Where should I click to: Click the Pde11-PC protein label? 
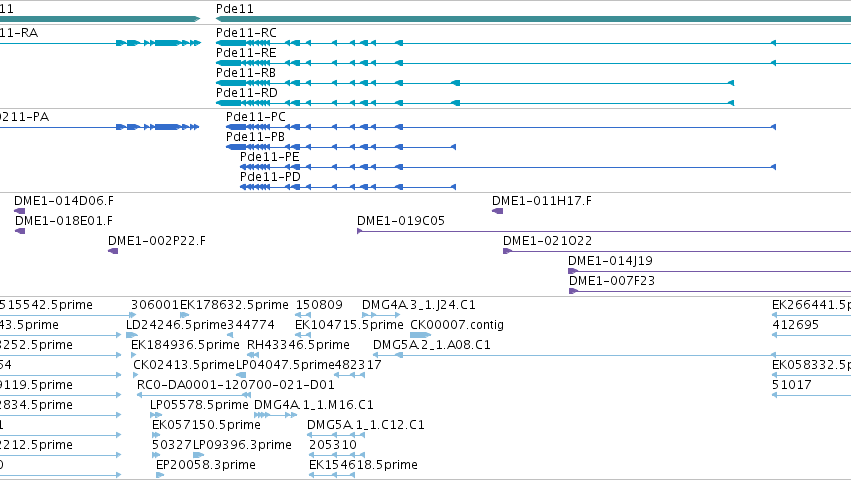tap(256, 117)
